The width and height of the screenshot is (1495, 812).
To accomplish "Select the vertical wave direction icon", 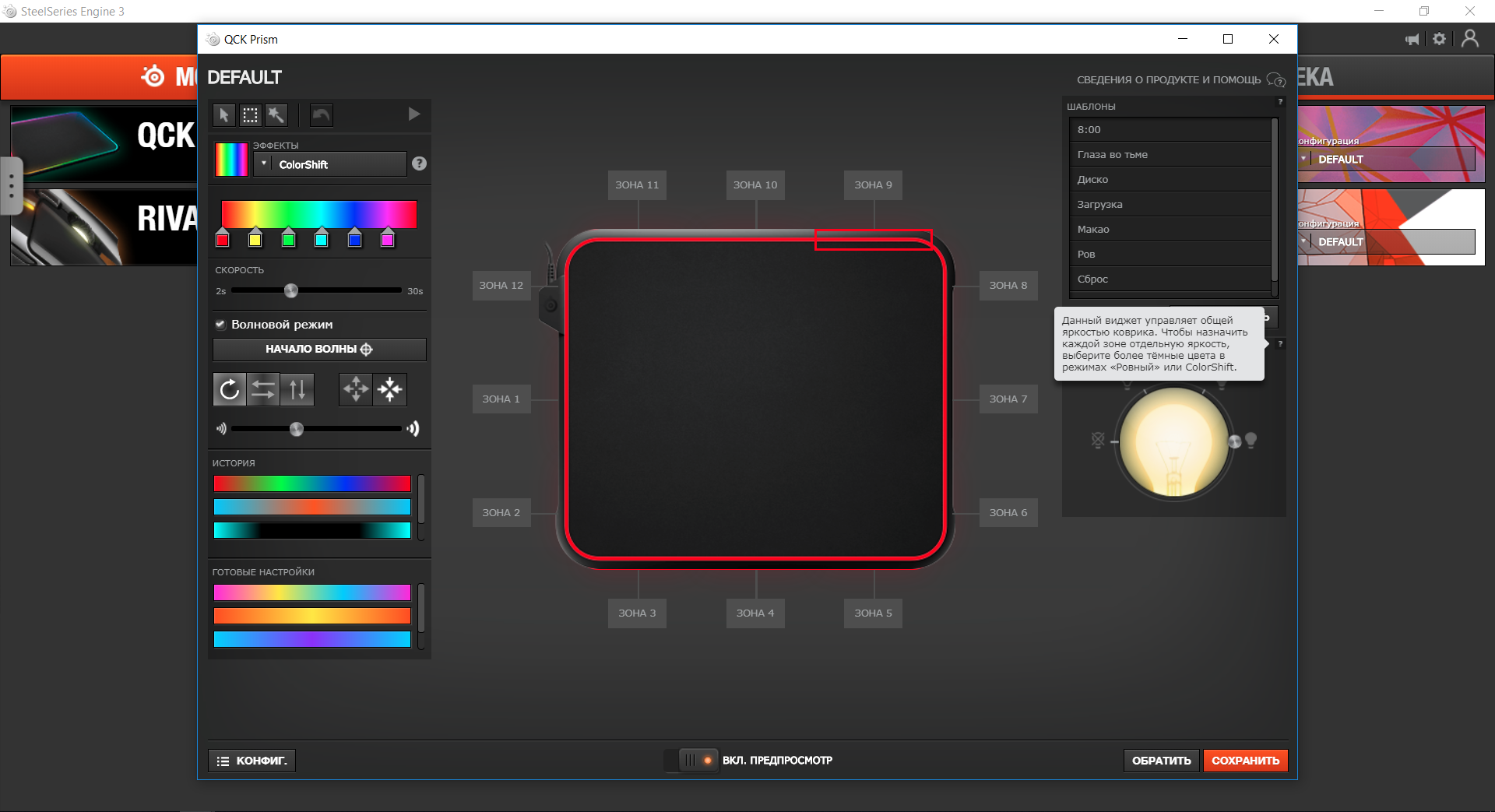I will 297,389.
